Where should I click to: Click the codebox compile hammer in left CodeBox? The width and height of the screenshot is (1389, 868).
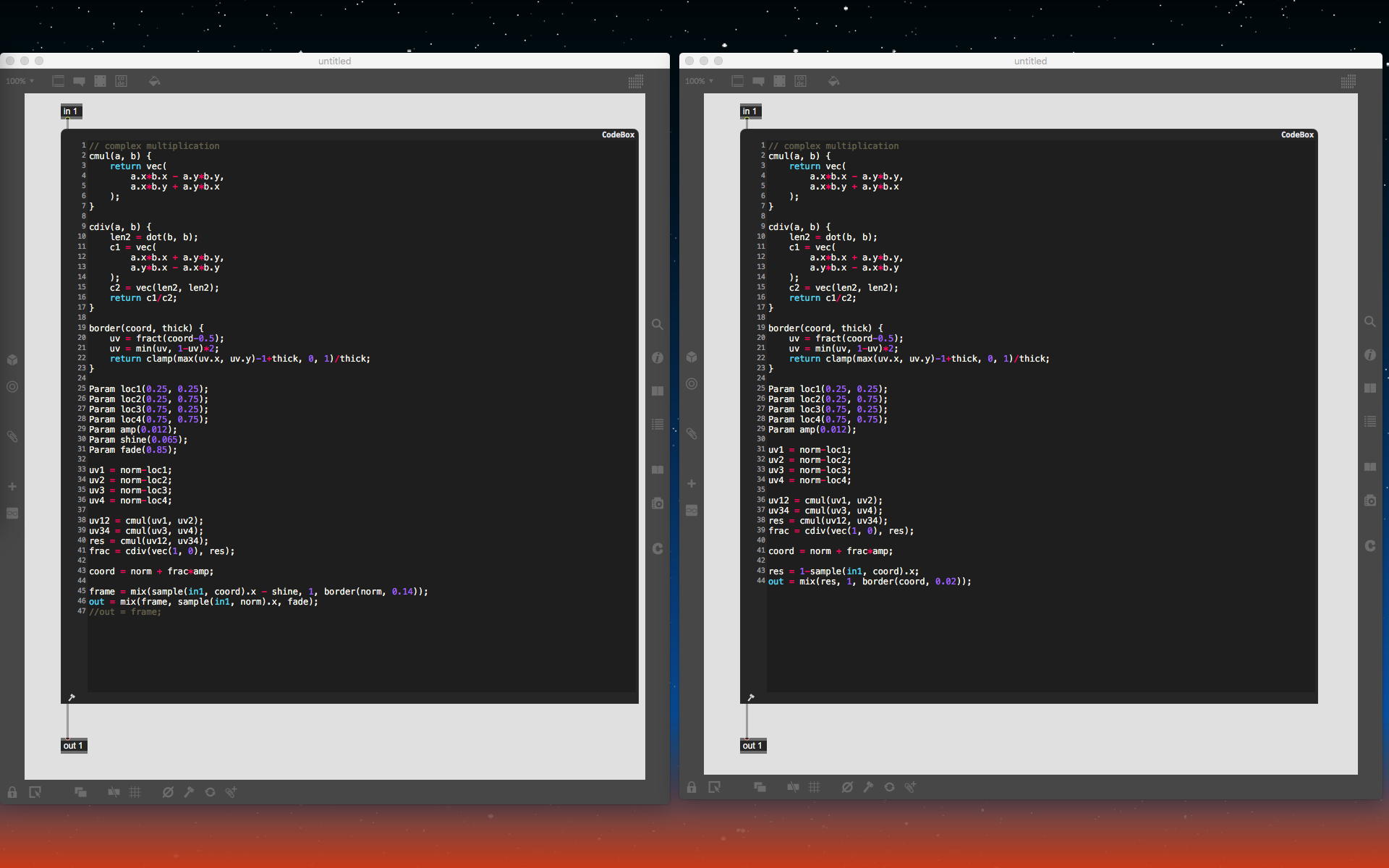72,698
